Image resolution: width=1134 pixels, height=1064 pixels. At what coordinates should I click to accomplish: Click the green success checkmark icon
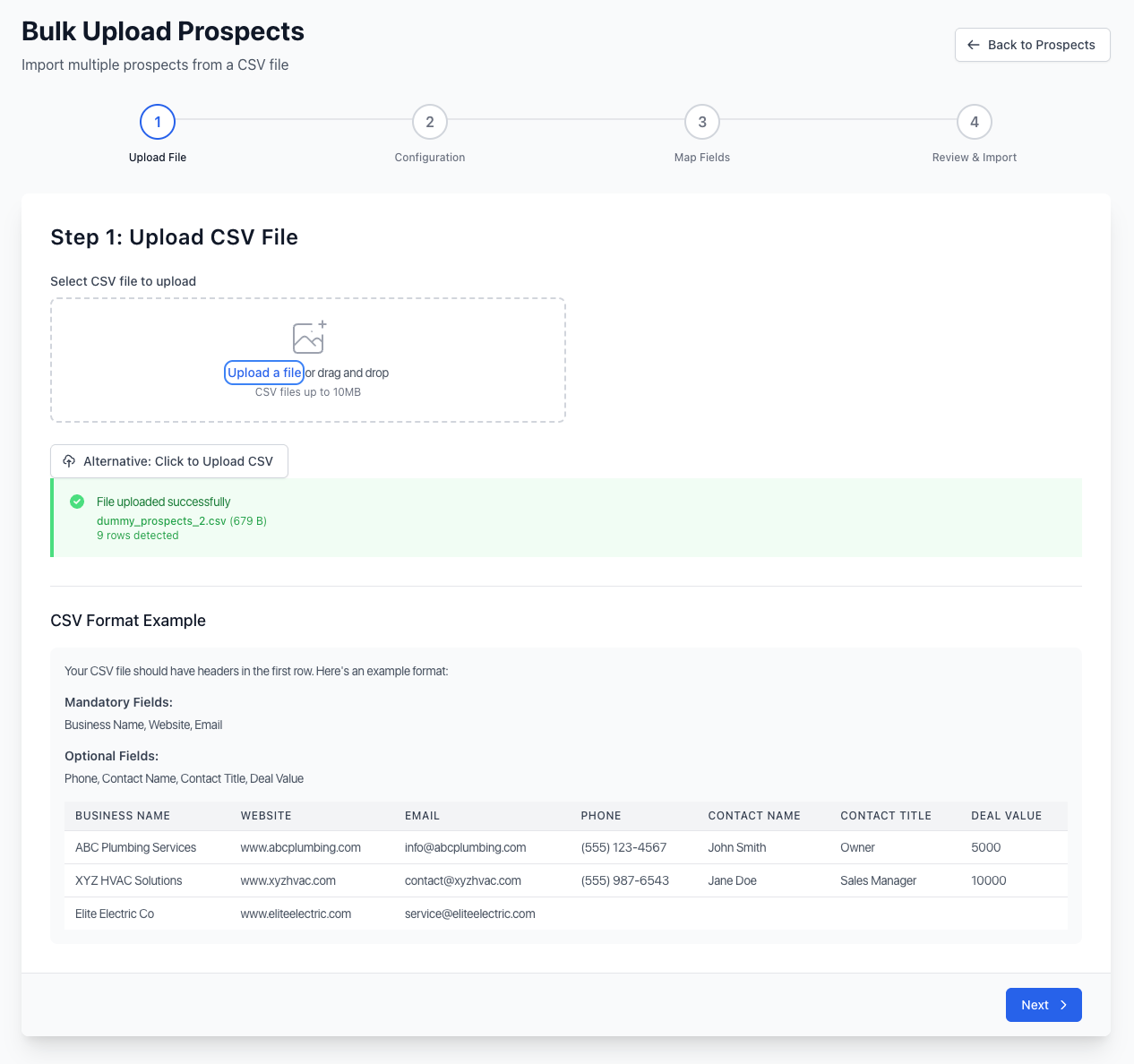pos(77,502)
